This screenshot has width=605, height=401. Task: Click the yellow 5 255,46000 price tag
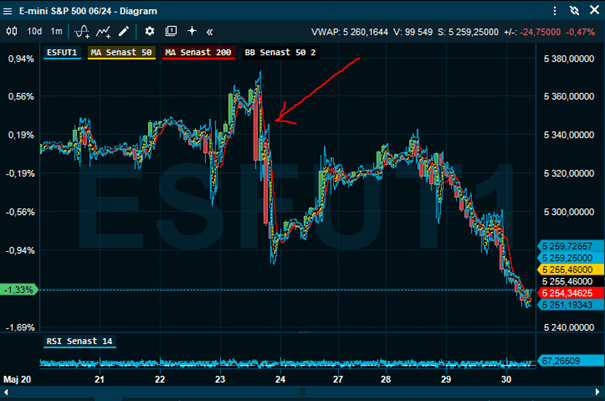pos(571,270)
